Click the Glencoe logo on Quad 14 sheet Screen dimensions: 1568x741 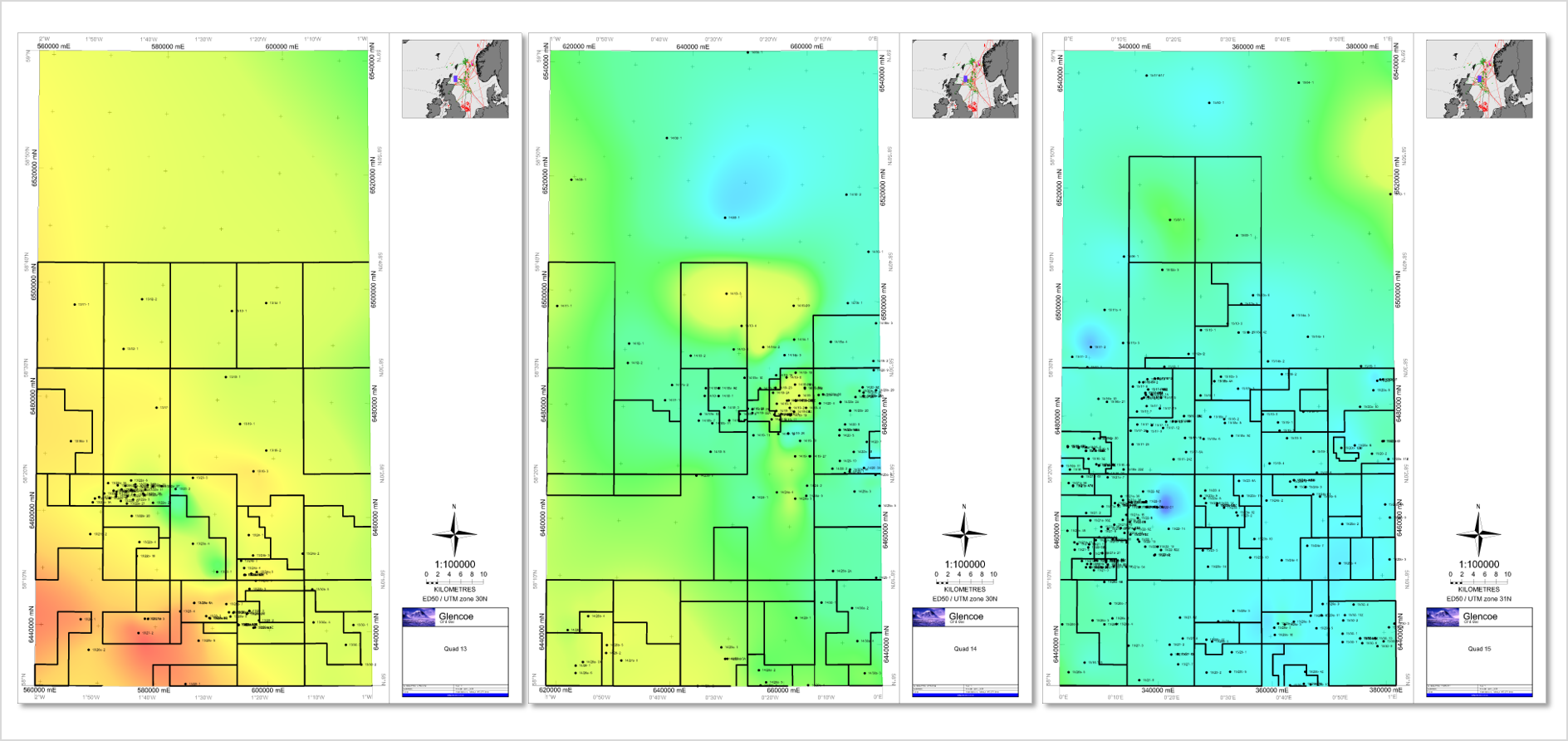(929, 616)
